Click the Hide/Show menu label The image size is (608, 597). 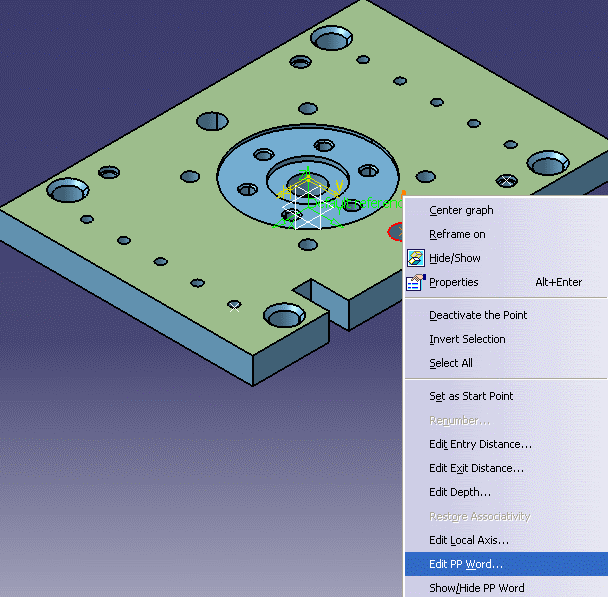click(455, 258)
